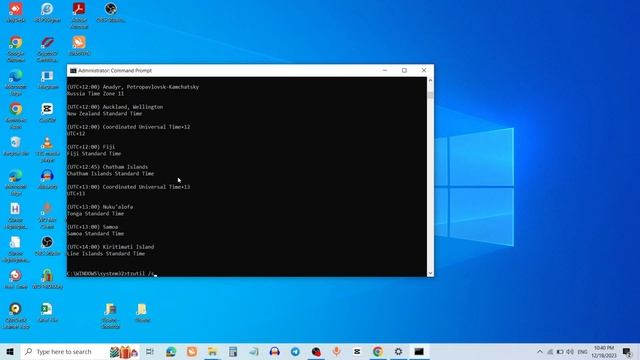The height and width of the screenshot is (360, 640).
Task: Click Command Prompt scrollbar up arrow
Action: 430,80
